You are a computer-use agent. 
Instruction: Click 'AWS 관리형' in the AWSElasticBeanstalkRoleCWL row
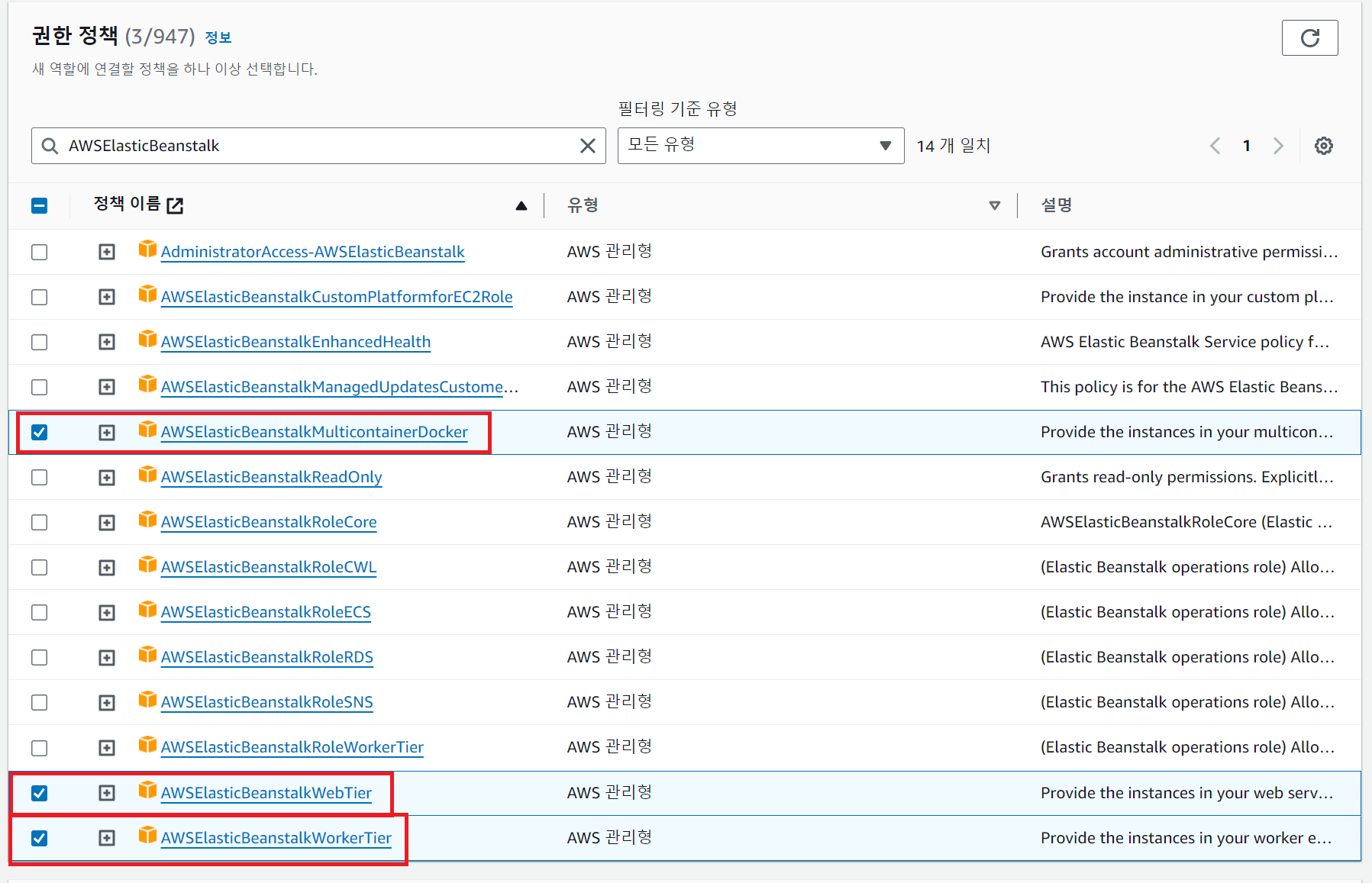pyautogui.click(x=609, y=567)
